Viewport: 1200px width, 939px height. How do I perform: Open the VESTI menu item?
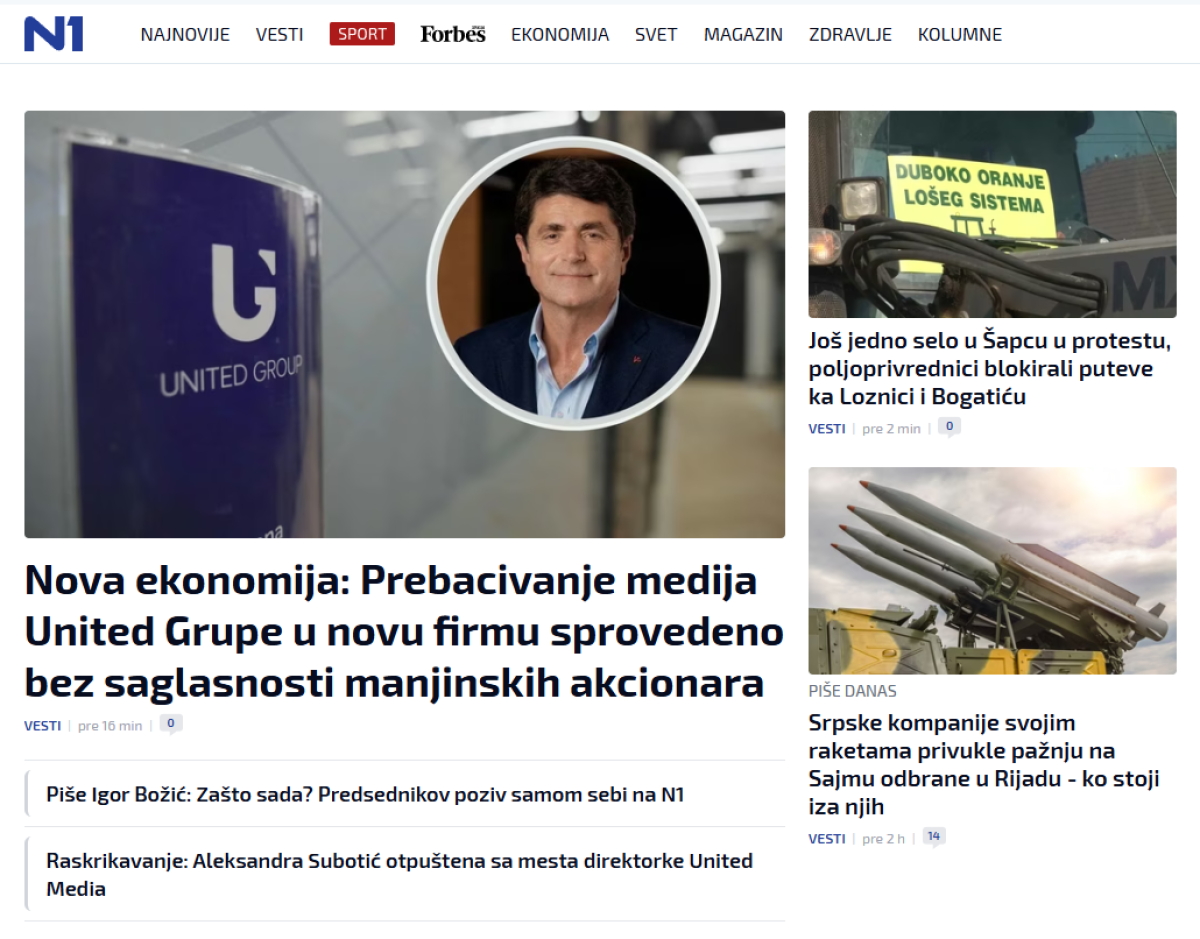click(280, 34)
